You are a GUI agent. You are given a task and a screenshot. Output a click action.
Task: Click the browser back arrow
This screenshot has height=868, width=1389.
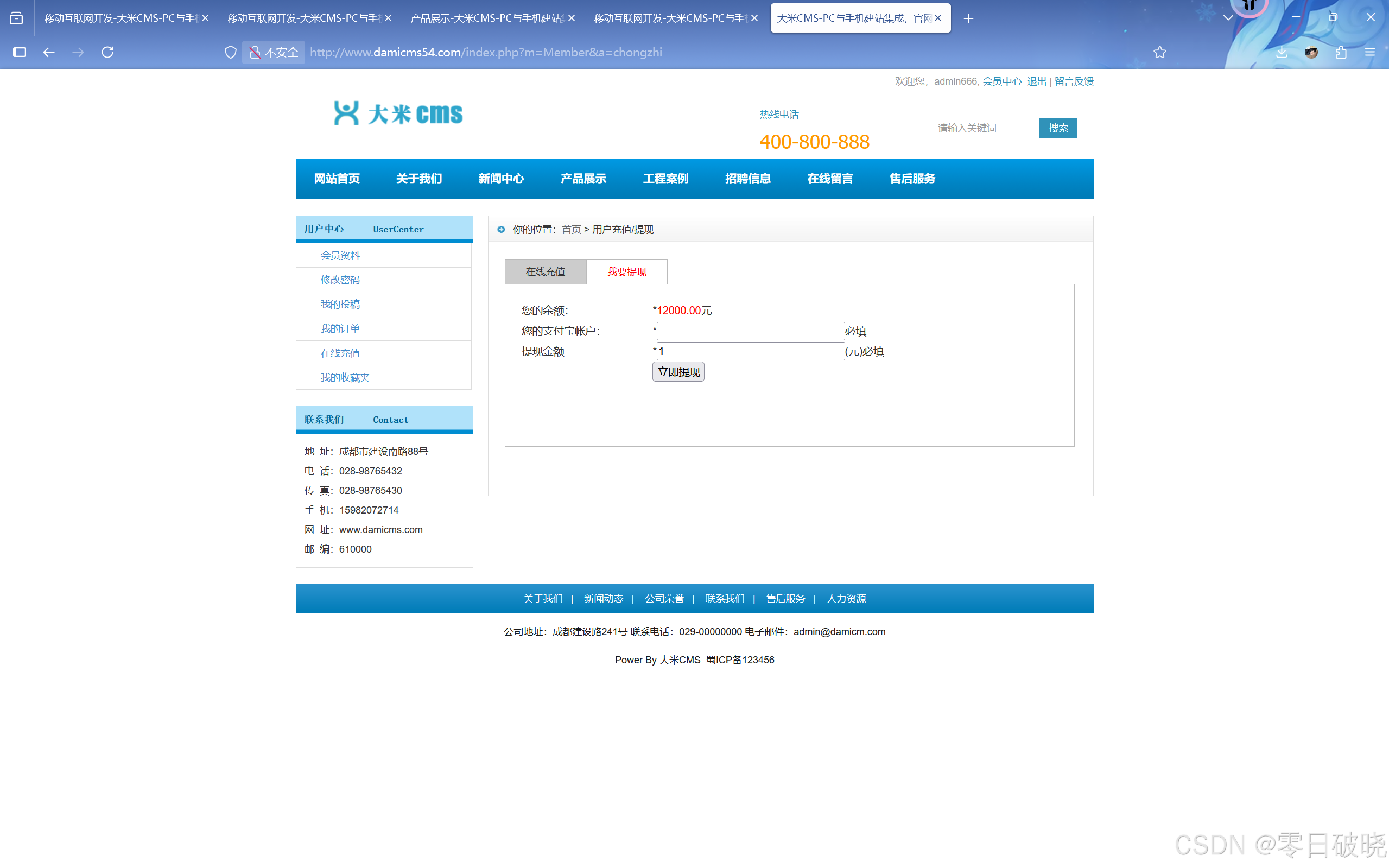49,52
